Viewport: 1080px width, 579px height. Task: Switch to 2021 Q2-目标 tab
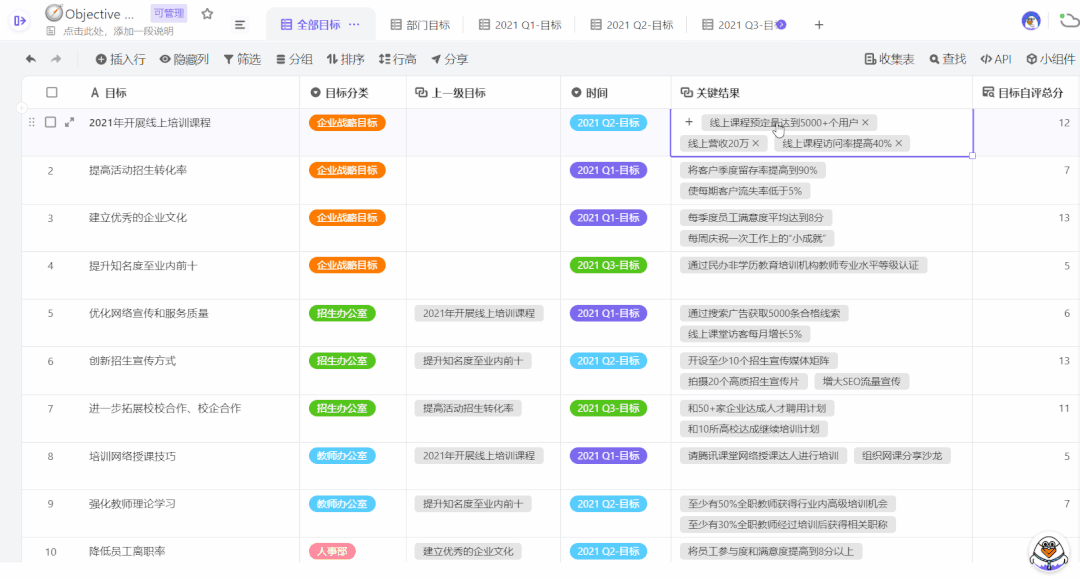632,25
